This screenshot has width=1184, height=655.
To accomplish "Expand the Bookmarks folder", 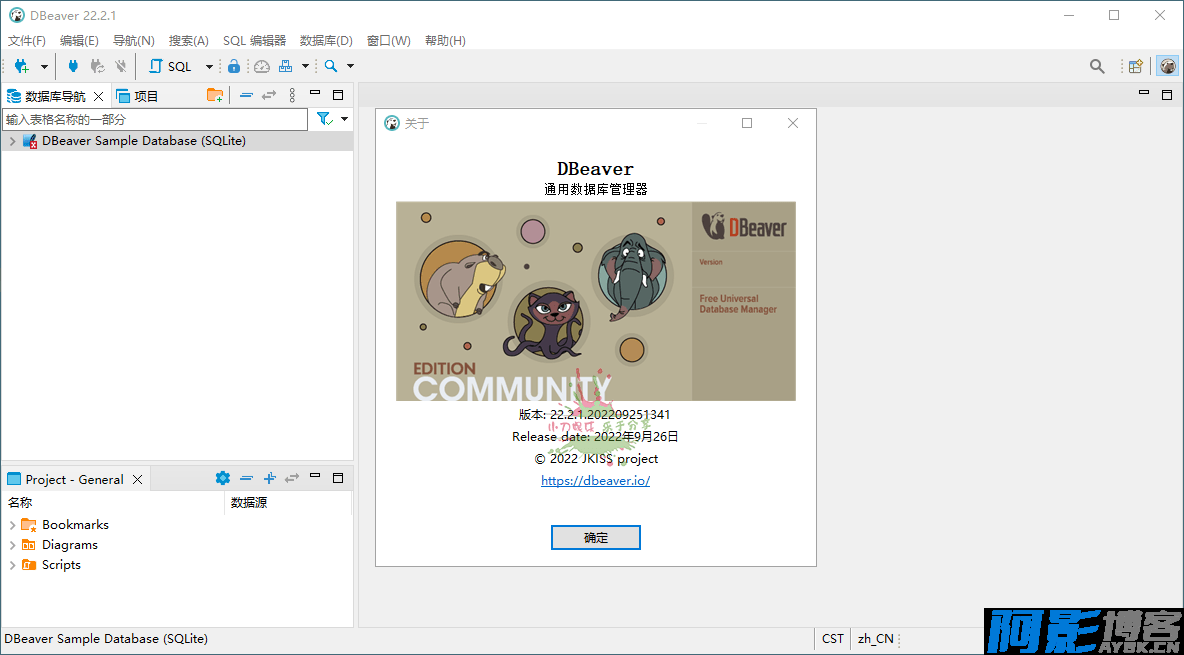I will (12, 525).
